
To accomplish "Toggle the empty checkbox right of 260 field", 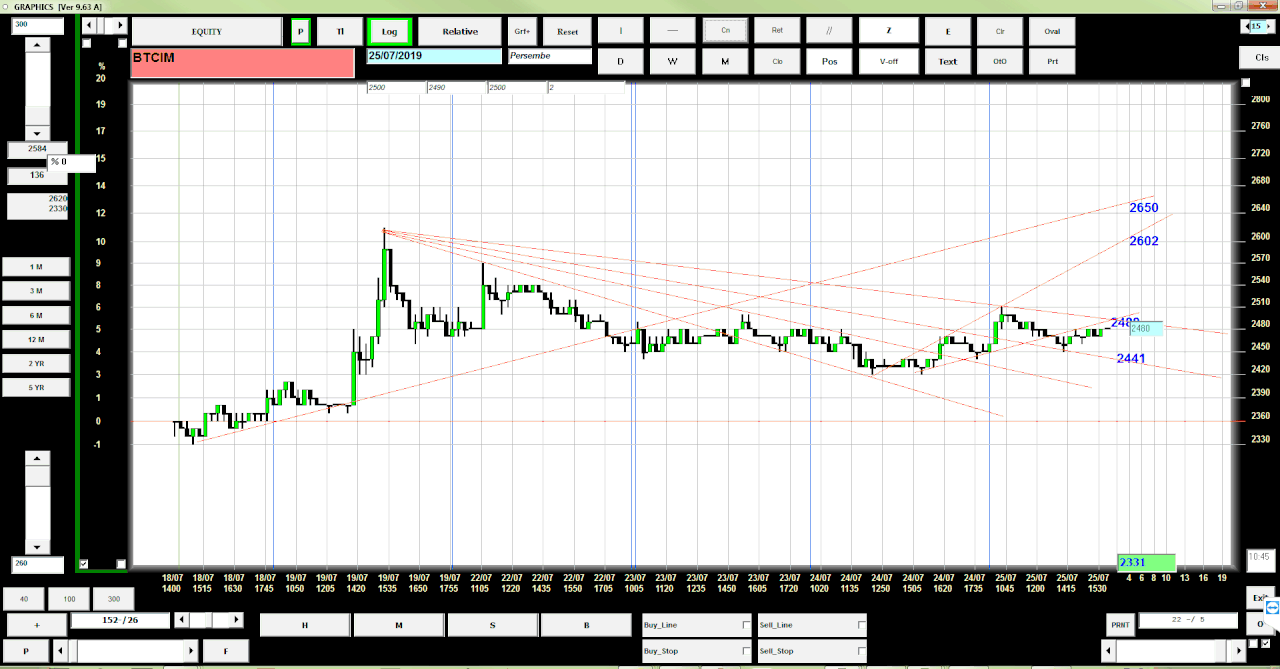I will [121, 564].
